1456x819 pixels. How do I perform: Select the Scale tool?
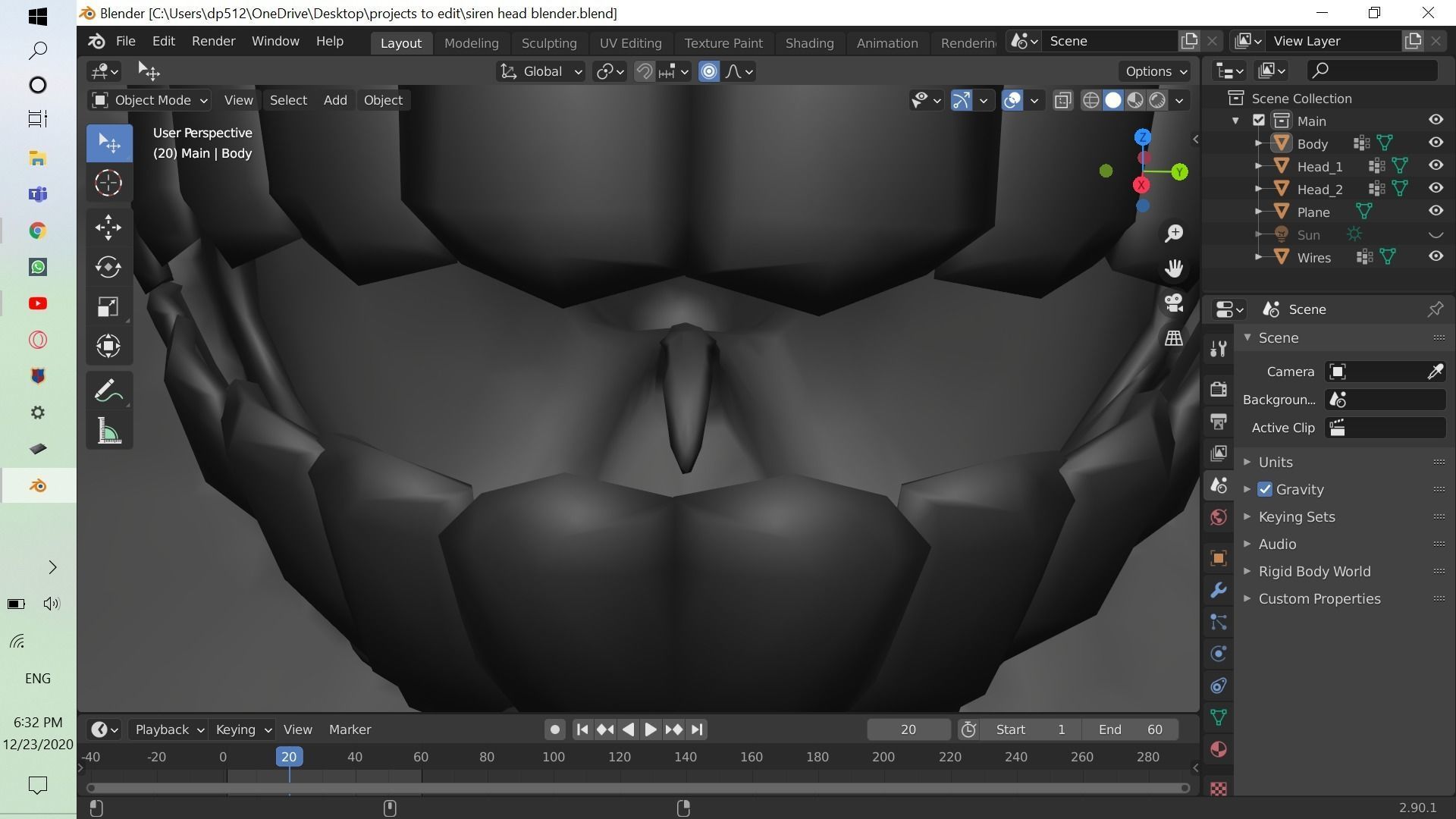108,306
